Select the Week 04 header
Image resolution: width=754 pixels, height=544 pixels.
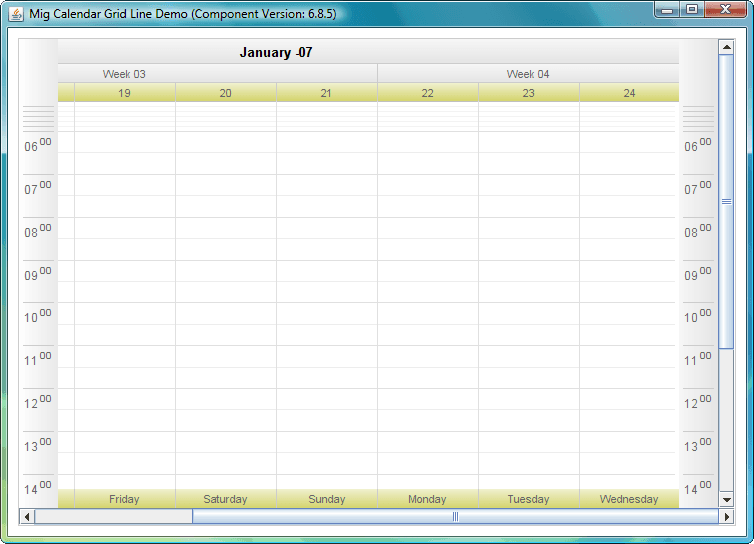tap(528, 74)
